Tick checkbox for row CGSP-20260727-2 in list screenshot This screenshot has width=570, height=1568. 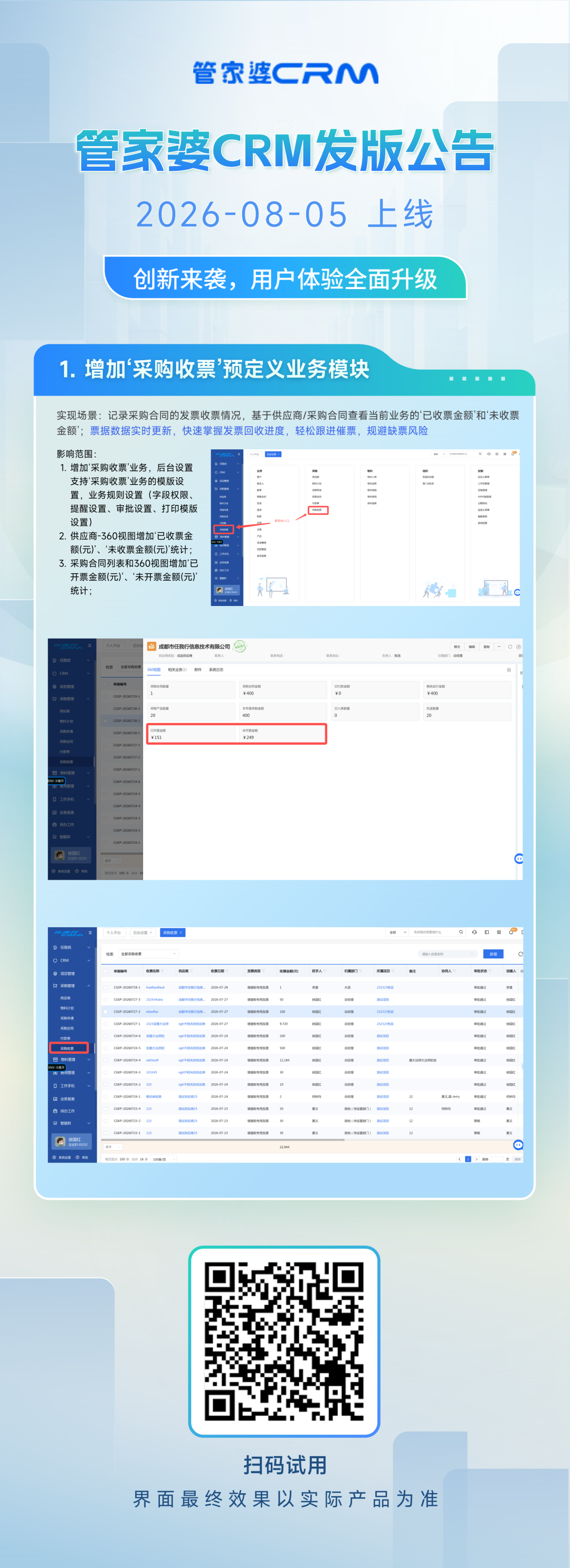coord(106,1012)
